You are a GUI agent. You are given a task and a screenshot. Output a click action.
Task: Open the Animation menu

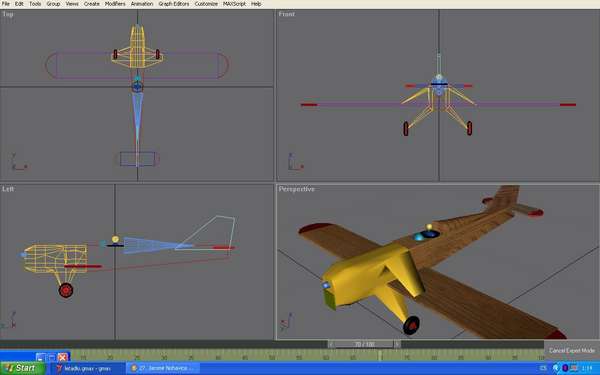pyautogui.click(x=142, y=4)
